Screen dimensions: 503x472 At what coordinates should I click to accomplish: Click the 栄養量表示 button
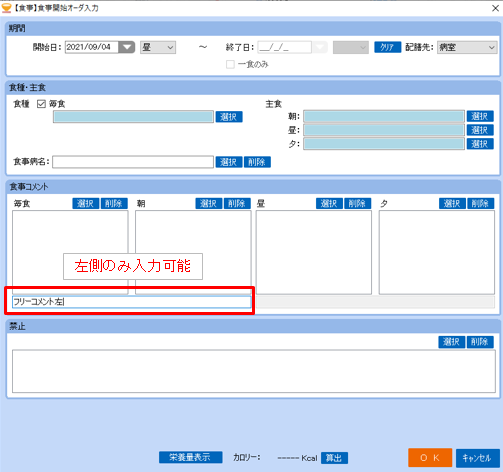[x=191, y=457]
